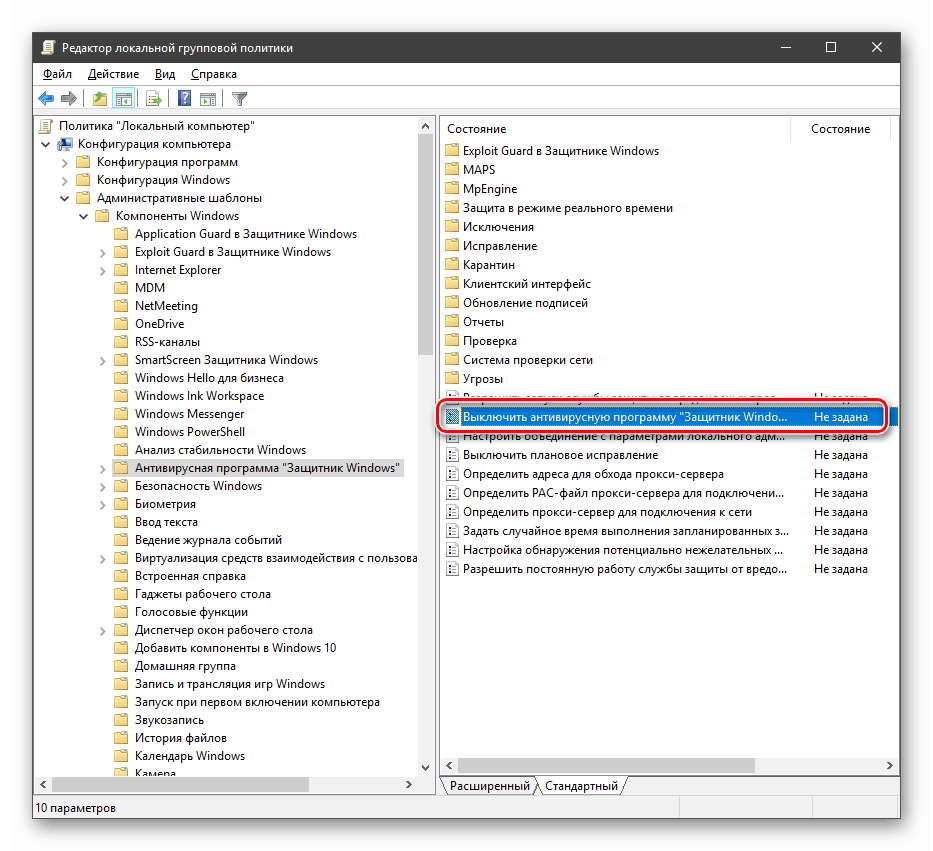
Task: Click tree pane scroll down arrow
Action: coord(425,768)
